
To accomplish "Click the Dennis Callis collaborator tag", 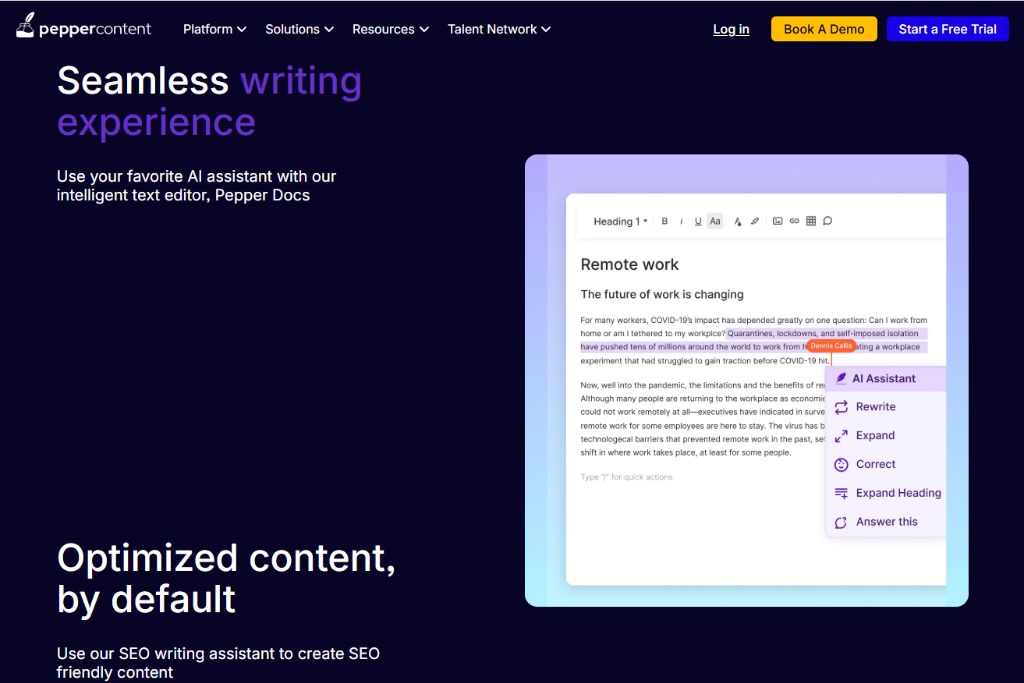I will [x=831, y=346].
